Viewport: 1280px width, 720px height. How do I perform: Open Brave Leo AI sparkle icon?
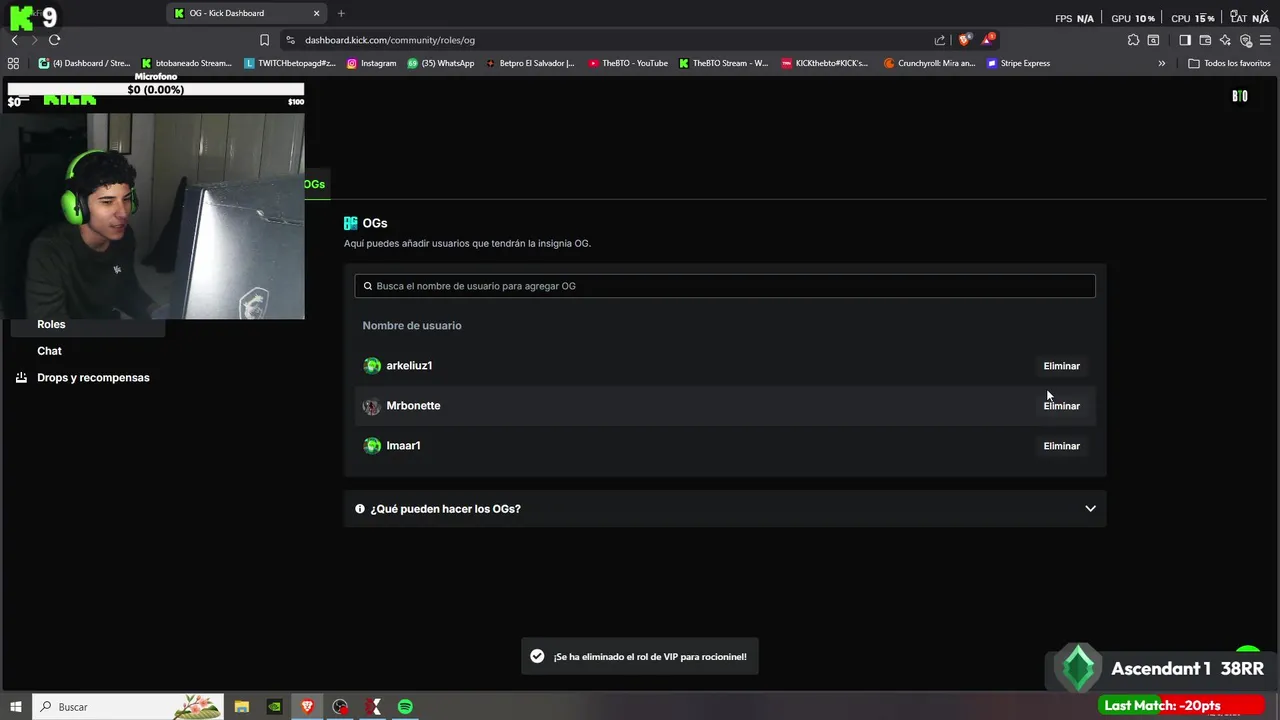pos(1225,40)
